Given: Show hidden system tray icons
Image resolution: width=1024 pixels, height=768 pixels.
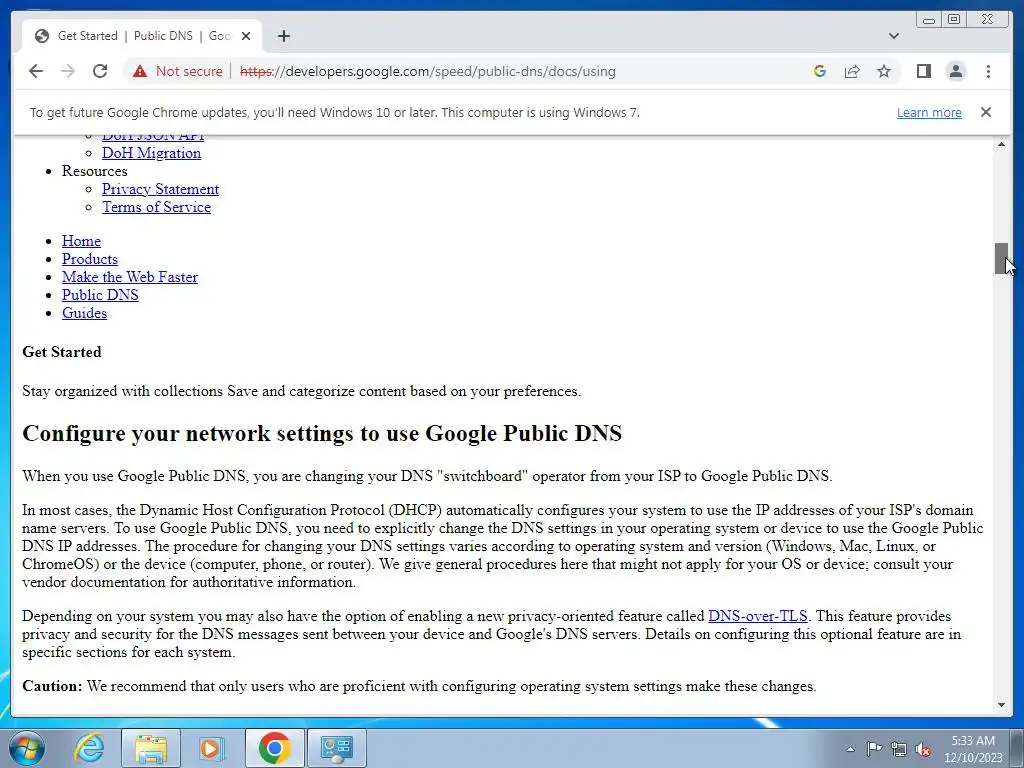Looking at the screenshot, I should [x=850, y=749].
